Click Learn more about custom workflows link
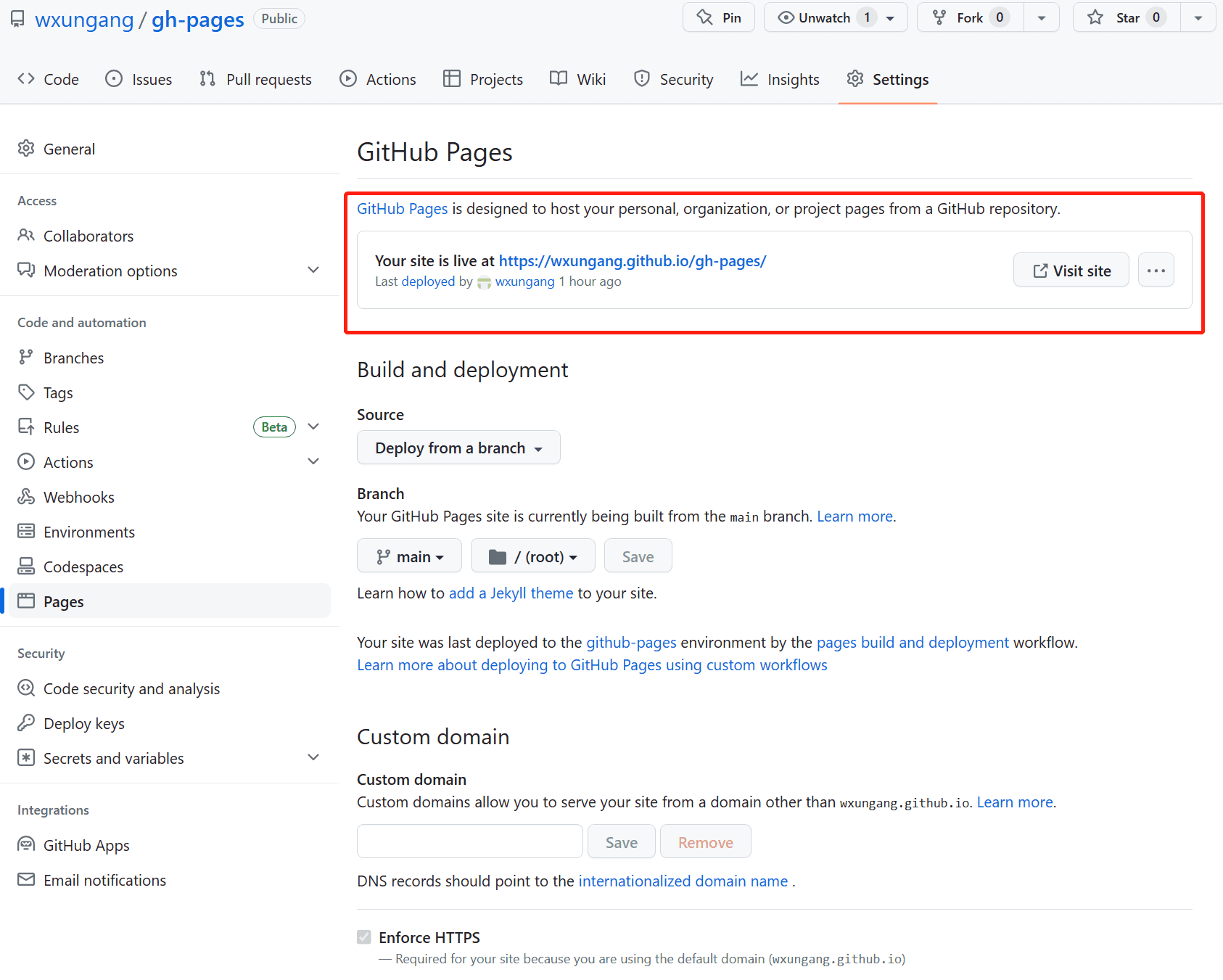The image size is (1223, 980). coord(592,664)
